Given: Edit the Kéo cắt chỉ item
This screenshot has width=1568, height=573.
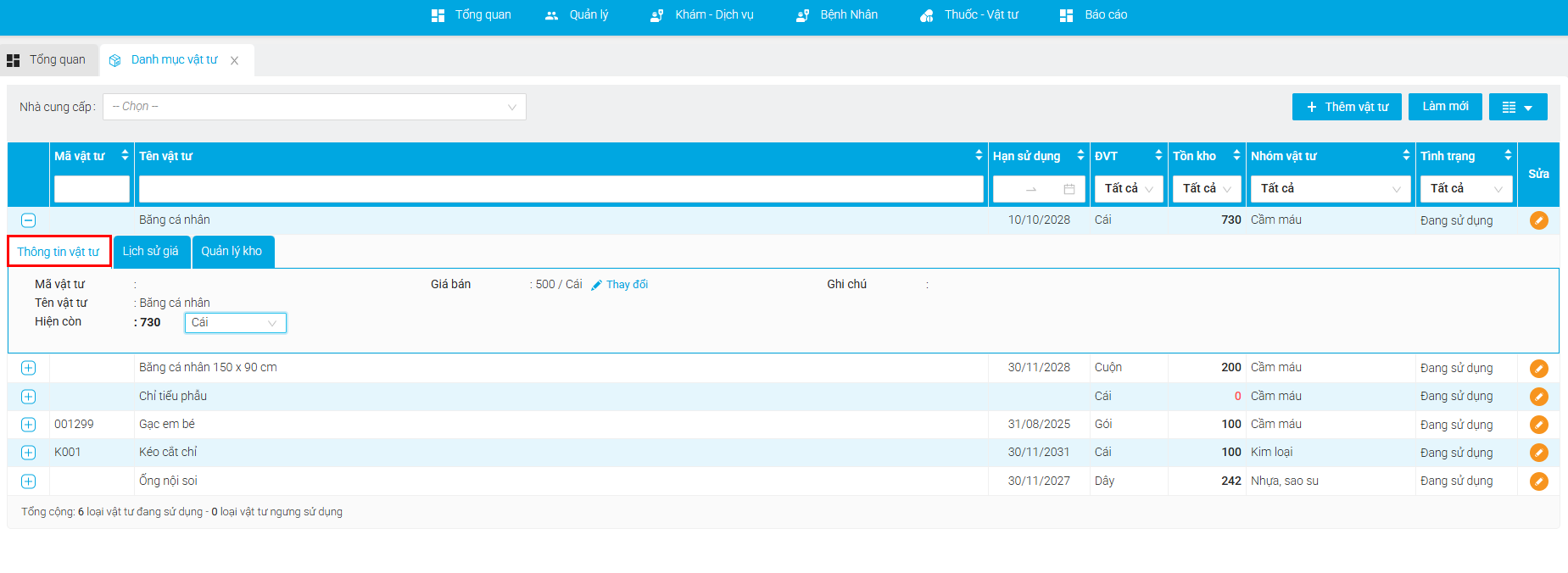Looking at the screenshot, I should 1538,453.
